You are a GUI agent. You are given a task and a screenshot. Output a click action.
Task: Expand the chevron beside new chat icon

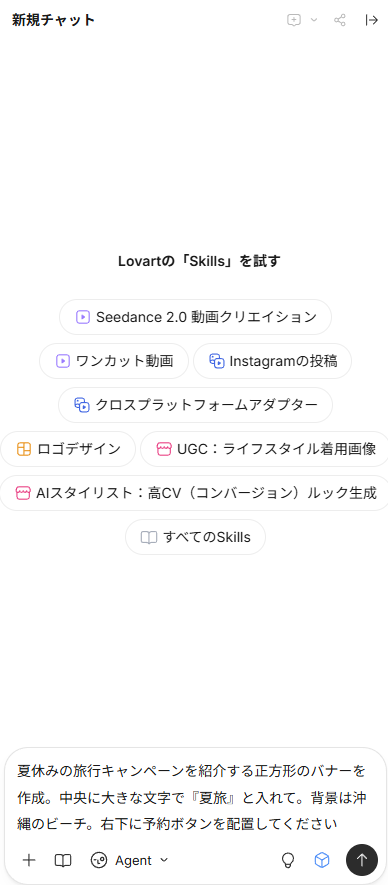(314, 20)
